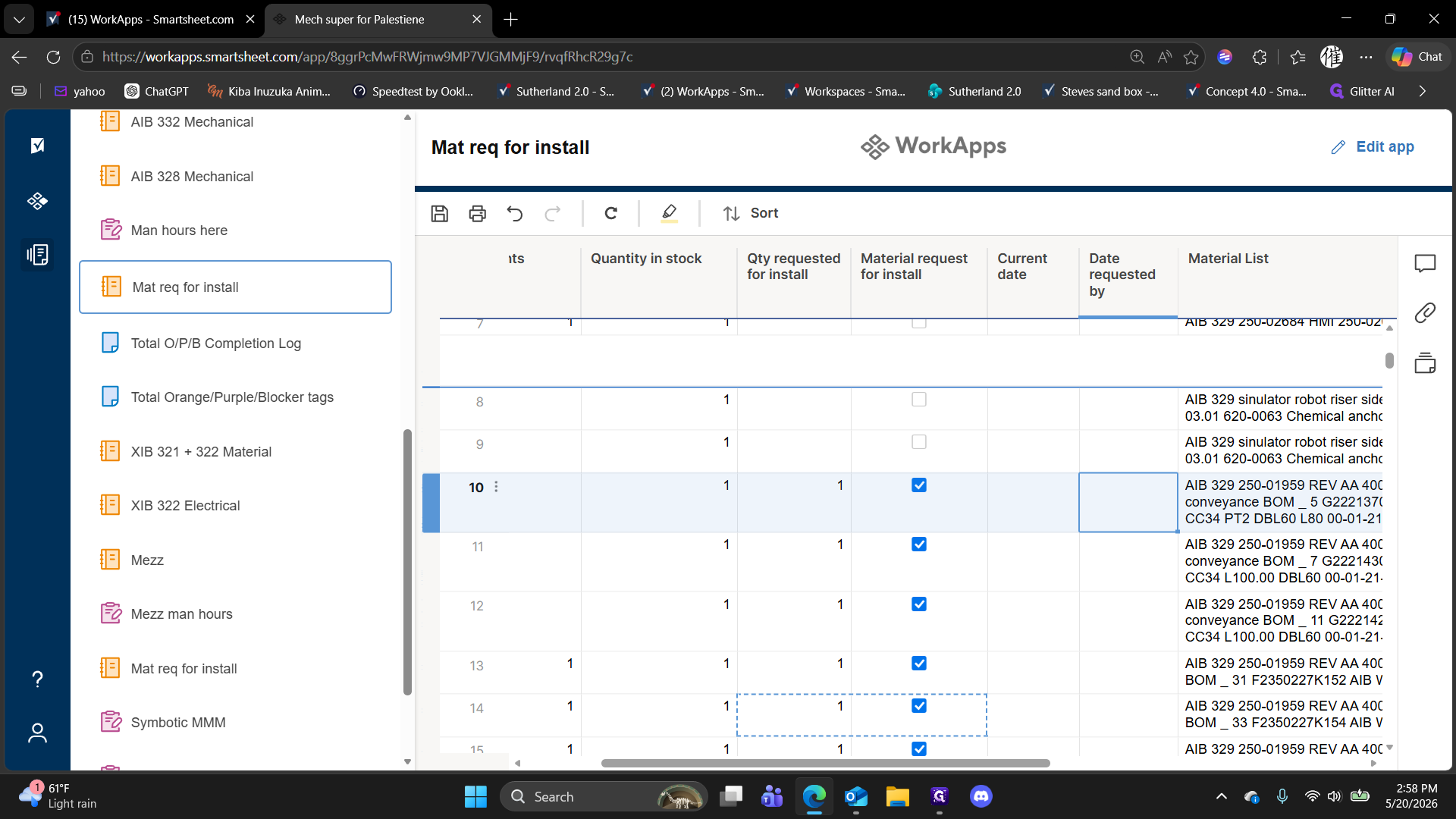Click the Smartsheet logo in left rail
The width and height of the screenshot is (1456, 819).
click(37, 145)
